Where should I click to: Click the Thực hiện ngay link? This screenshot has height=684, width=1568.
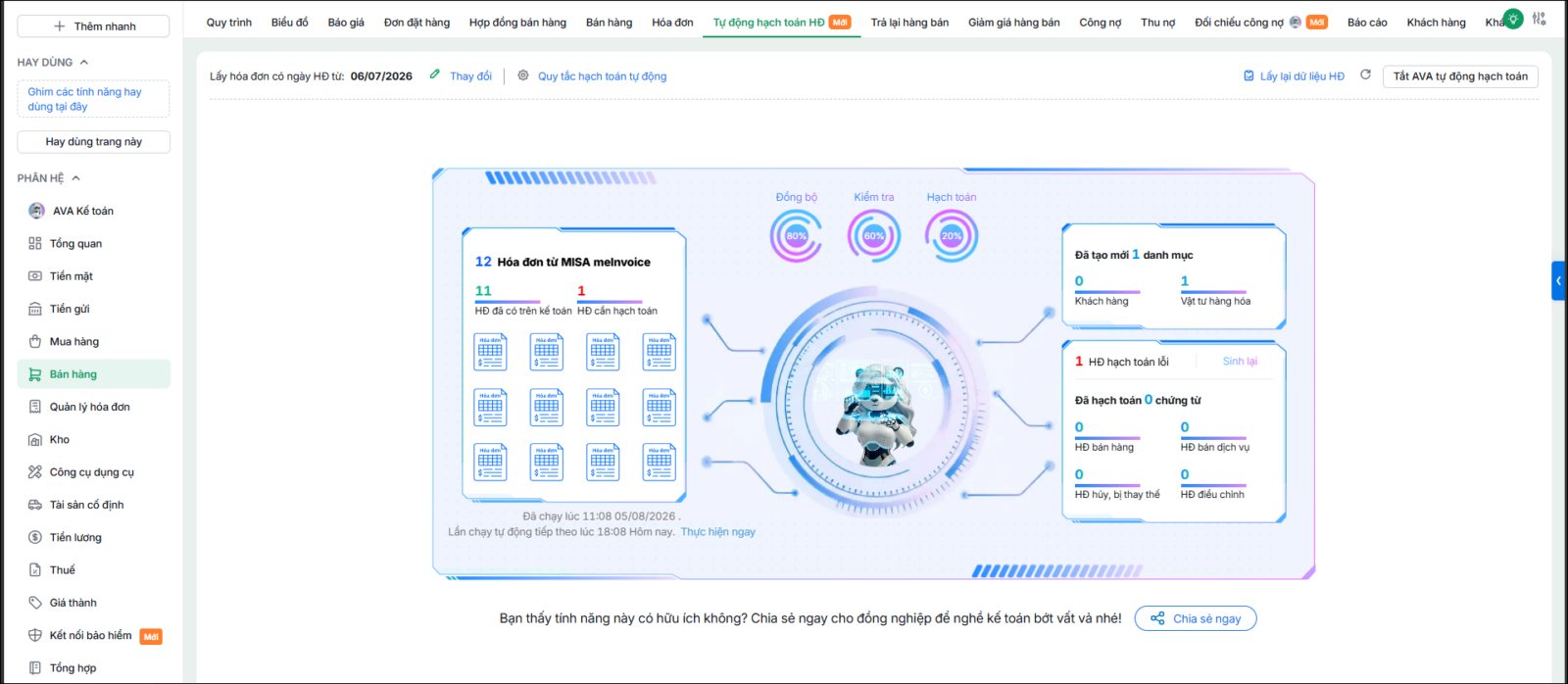click(718, 532)
